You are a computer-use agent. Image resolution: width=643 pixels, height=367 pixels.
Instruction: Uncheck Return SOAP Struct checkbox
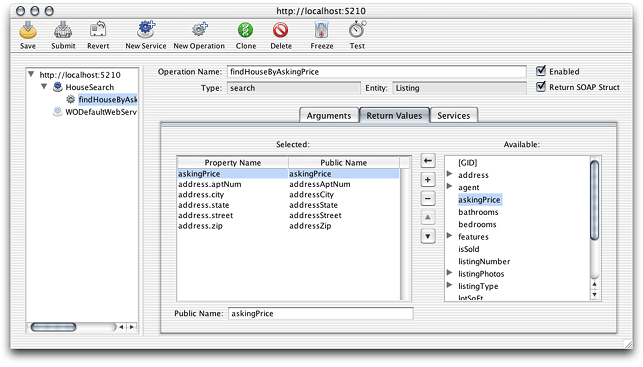pyautogui.click(x=541, y=87)
